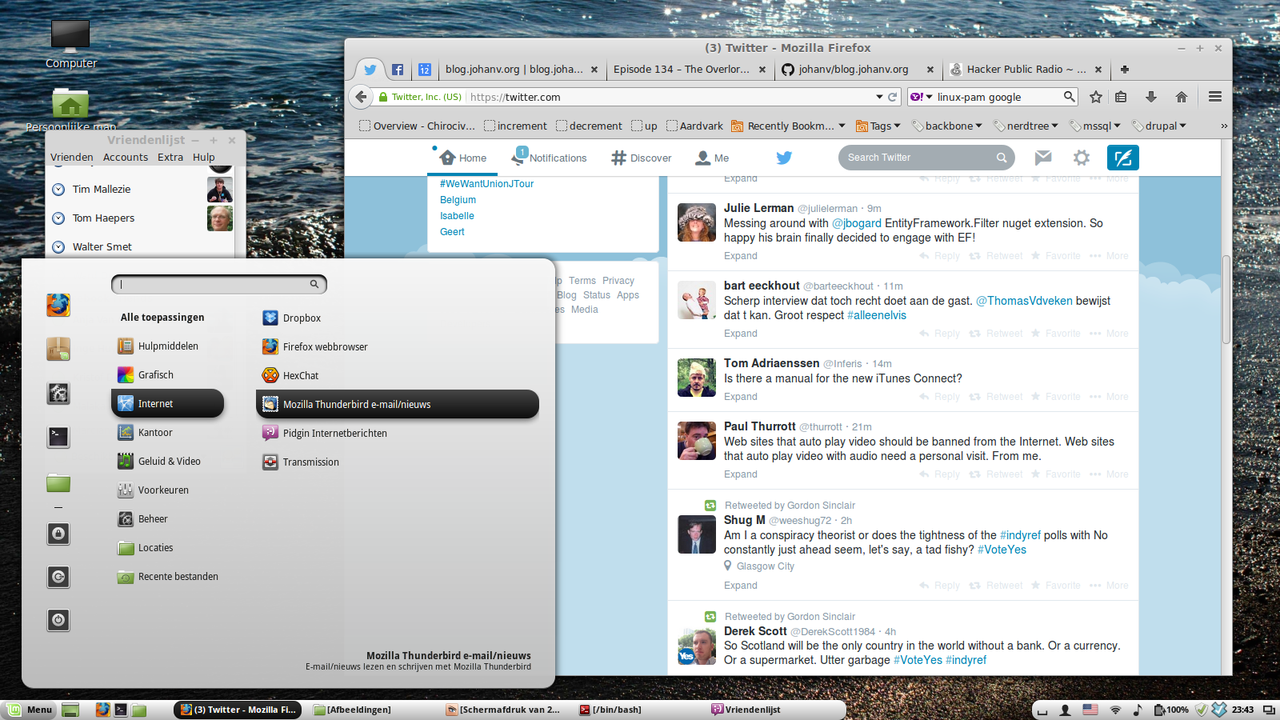Show more bookmarks with the overflow chevron
This screenshot has width=1280, height=720.
pyautogui.click(x=1224, y=126)
